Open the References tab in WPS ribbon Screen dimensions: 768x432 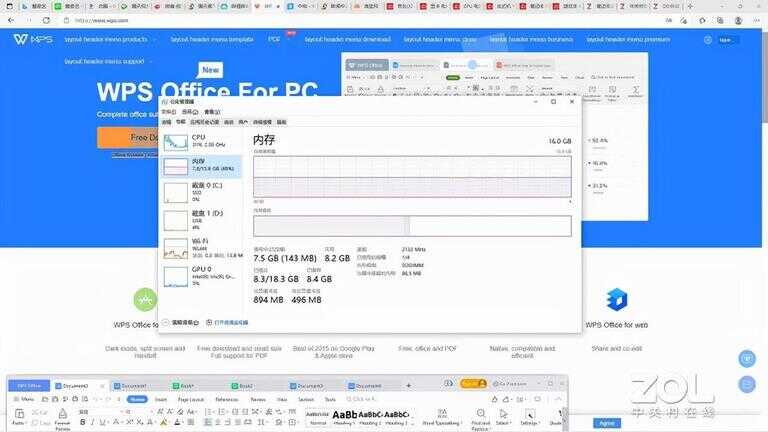(x=226, y=399)
